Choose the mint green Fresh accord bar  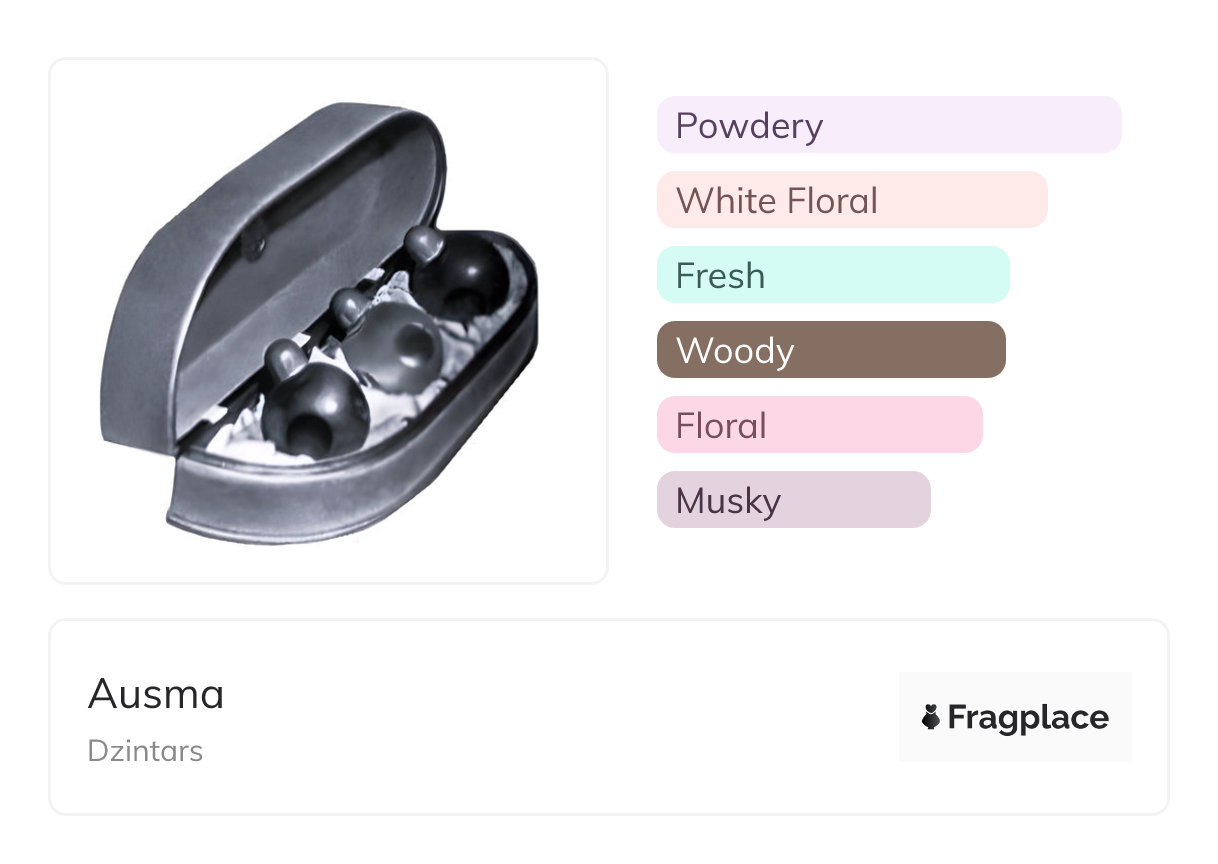pos(832,275)
